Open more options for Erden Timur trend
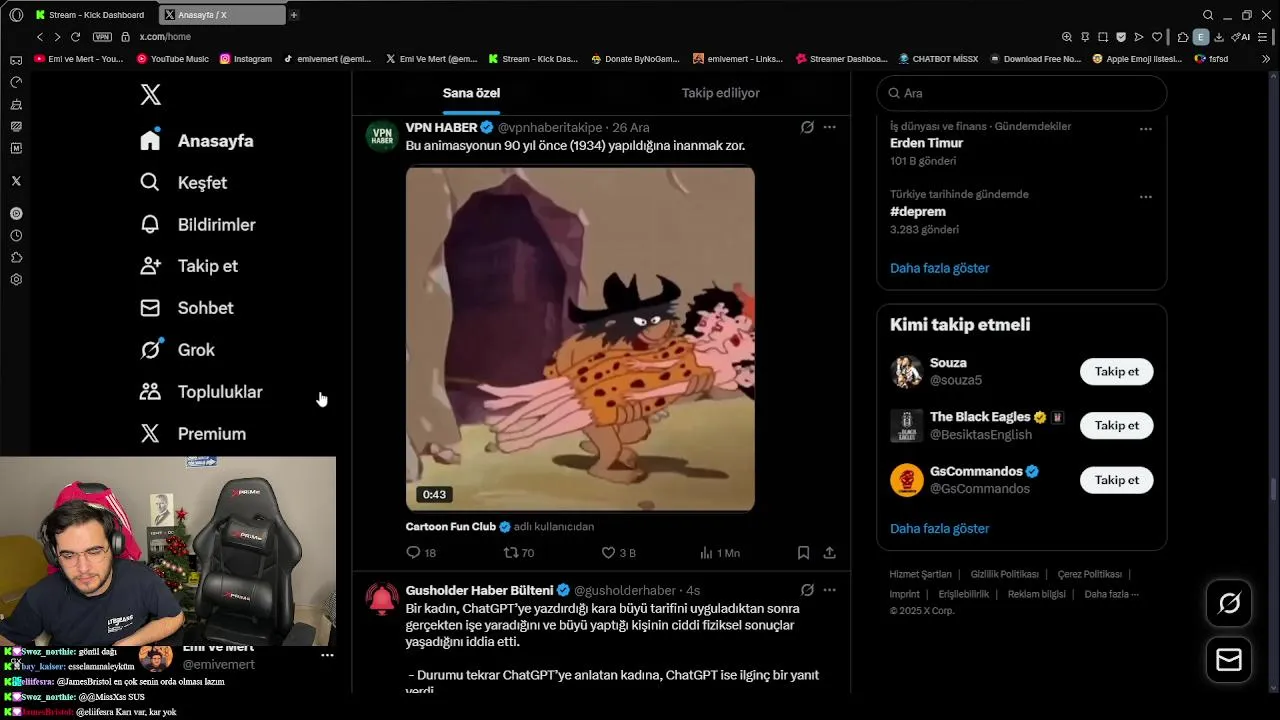The height and width of the screenshot is (720, 1280). 1146,128
